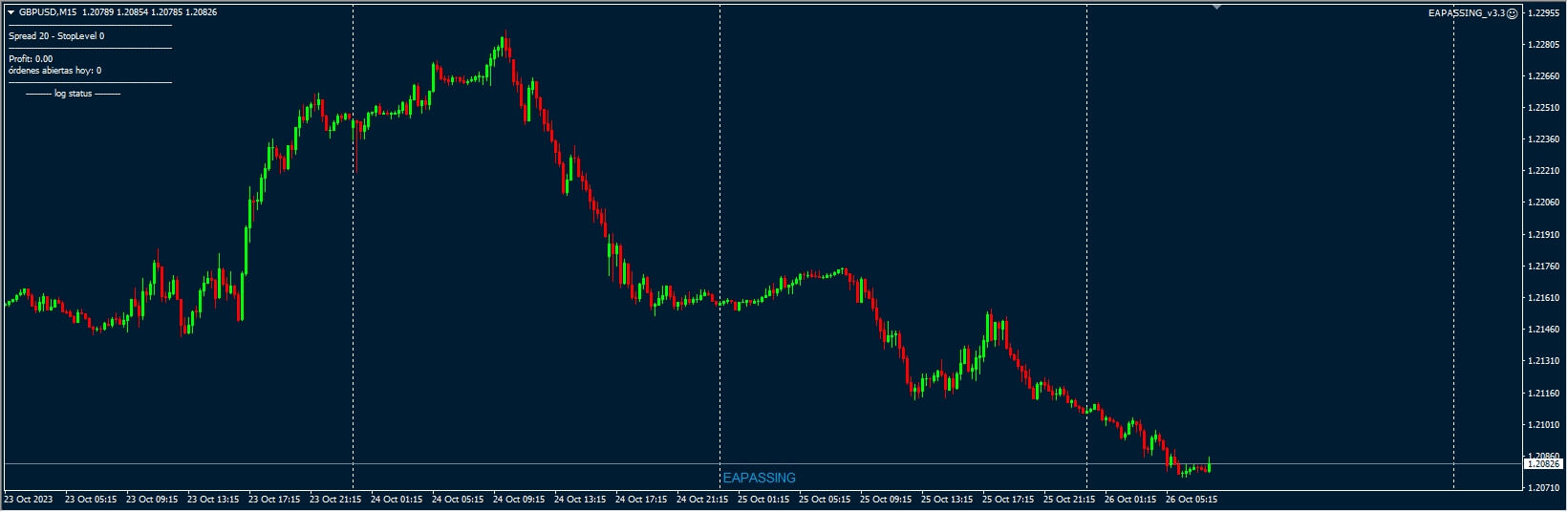Click the 1.22955 price scale label

point(1545,13)
